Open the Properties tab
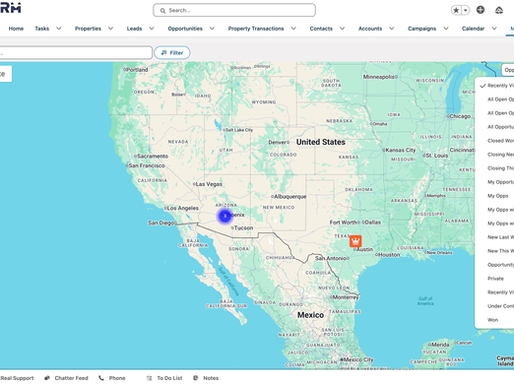The image size is (514, 386). [88, 29]
